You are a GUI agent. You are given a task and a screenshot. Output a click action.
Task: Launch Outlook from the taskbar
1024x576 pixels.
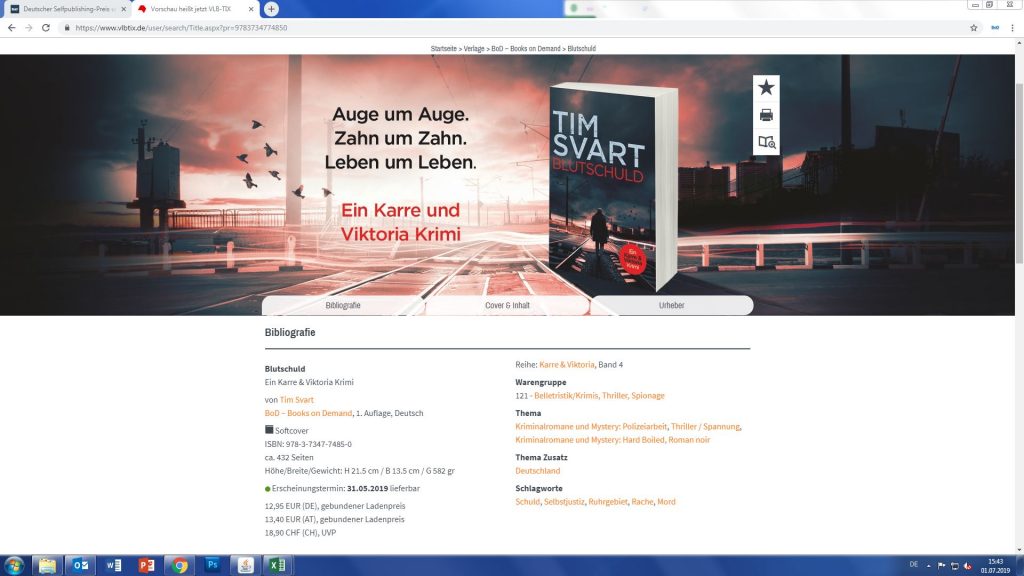80,566
